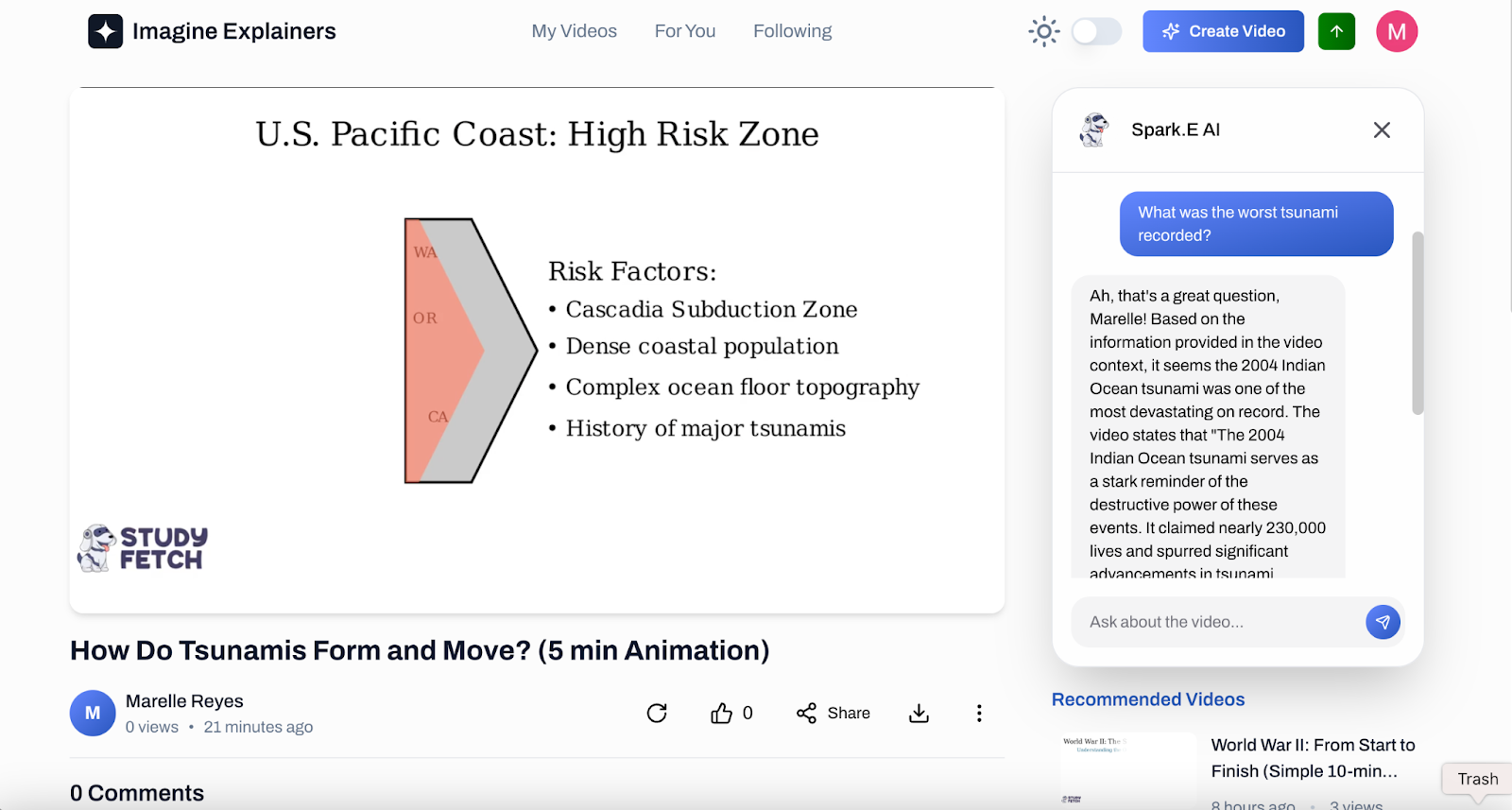This screenshot has height=810, width=1512.
Task: Click the Recommended Videos heading
Action: 1148,699
